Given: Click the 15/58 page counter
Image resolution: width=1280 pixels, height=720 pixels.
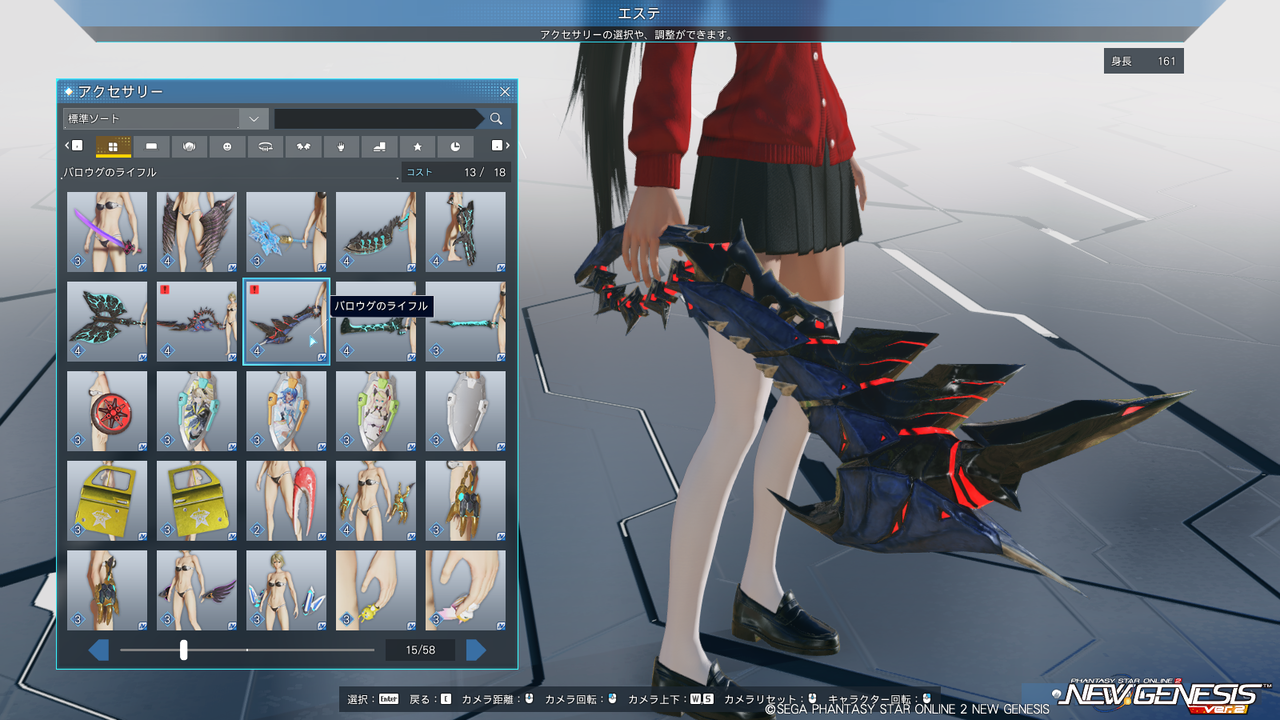Looking at the screenshot, I should click(420, 650).
